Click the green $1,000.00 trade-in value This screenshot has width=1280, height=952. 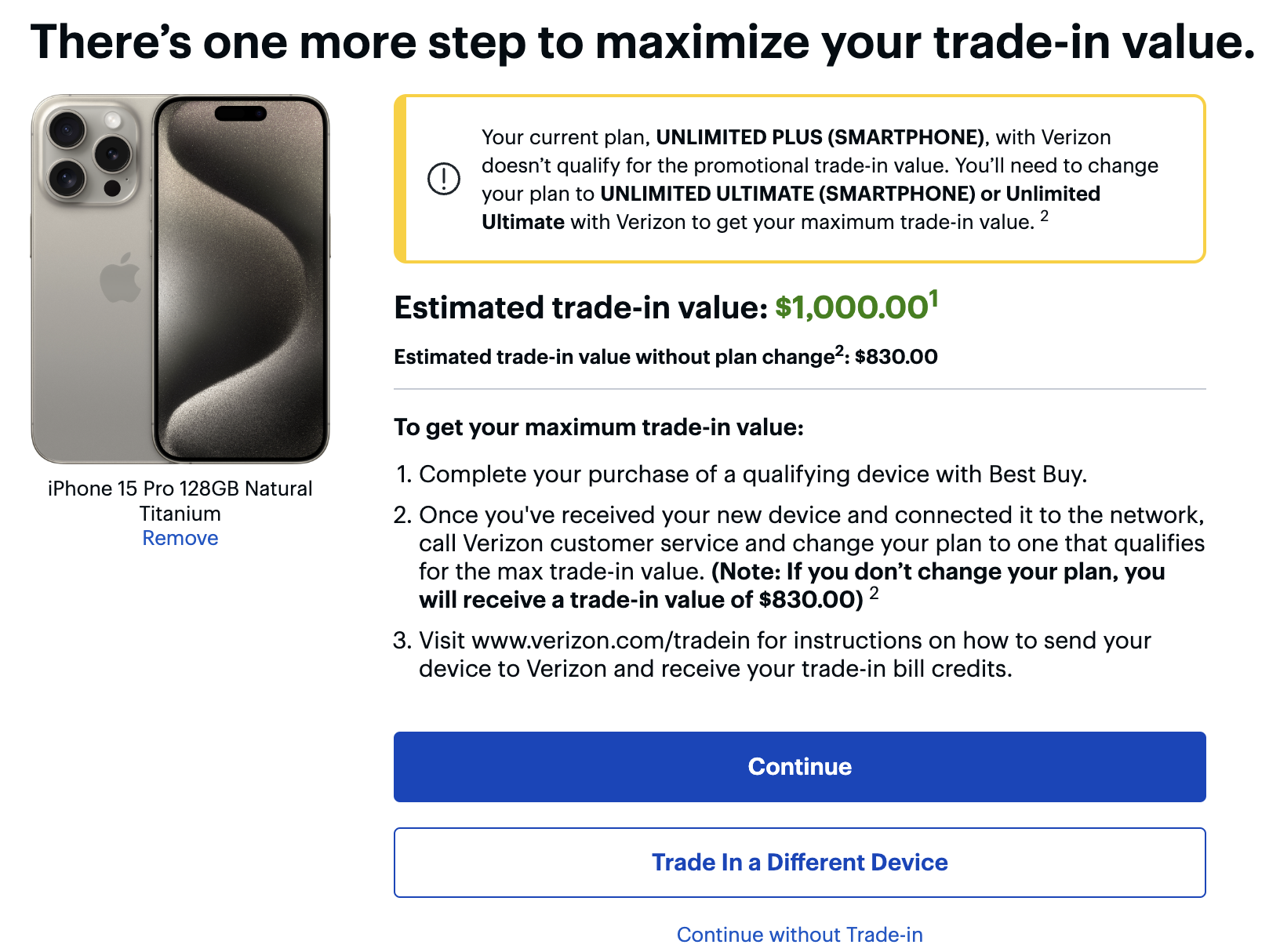(x=852, y=307)
